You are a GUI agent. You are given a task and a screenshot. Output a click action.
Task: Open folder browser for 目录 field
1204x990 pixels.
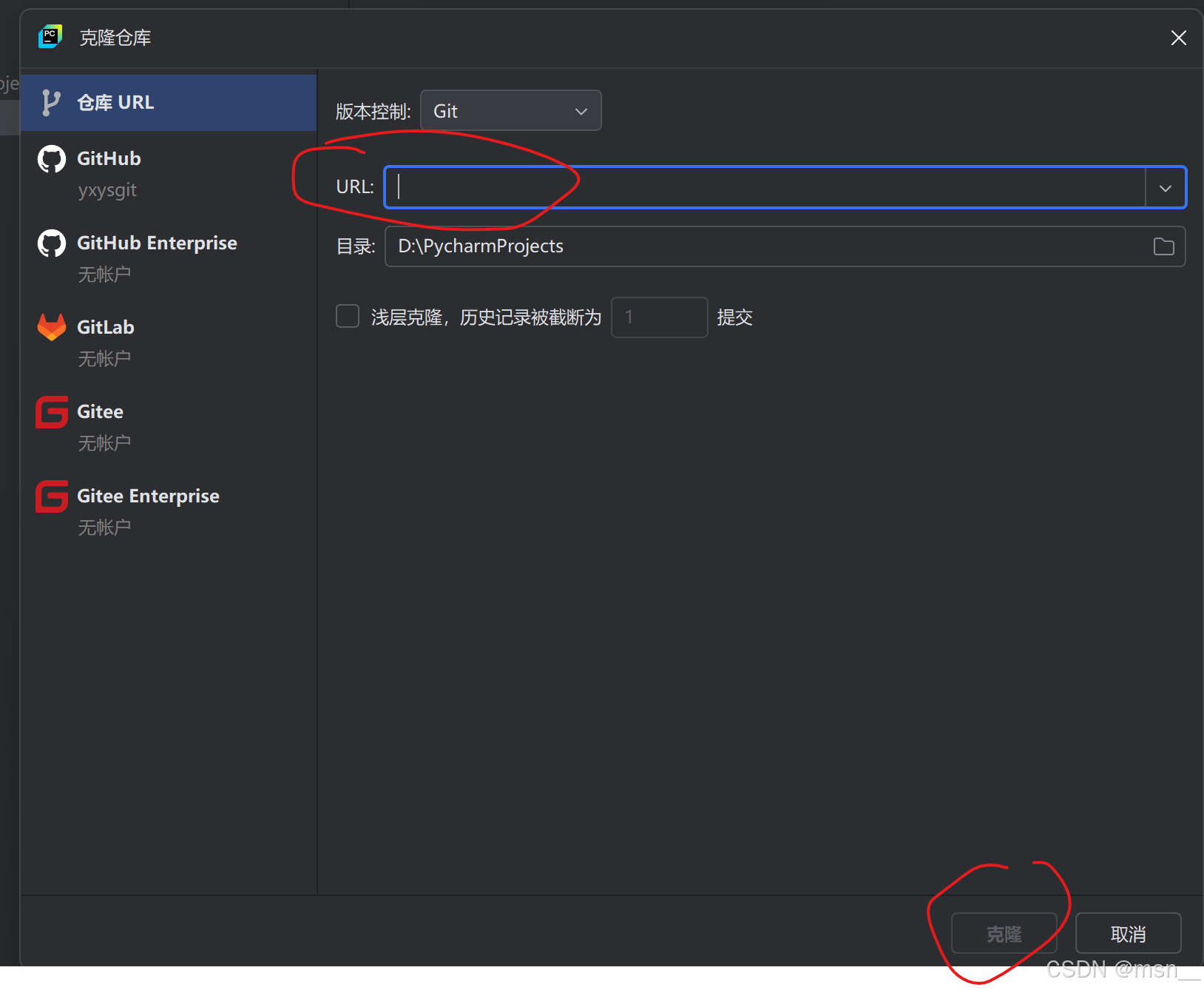pos(1163,246)
